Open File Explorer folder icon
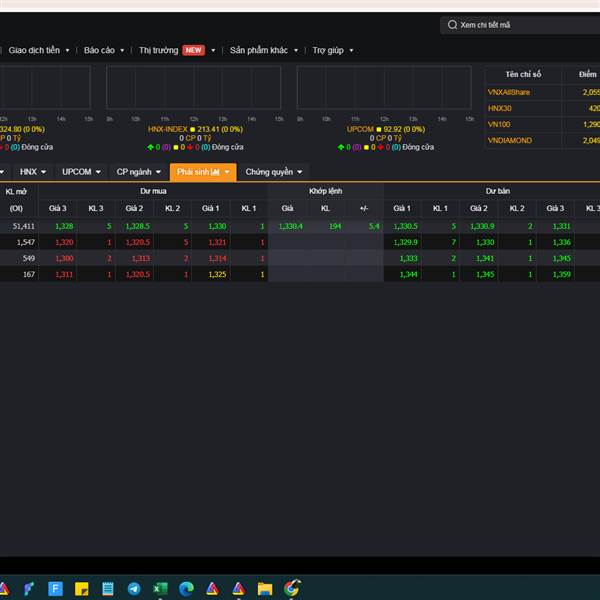600x600 pixels. pyautogui.click(x=265, y=588)
